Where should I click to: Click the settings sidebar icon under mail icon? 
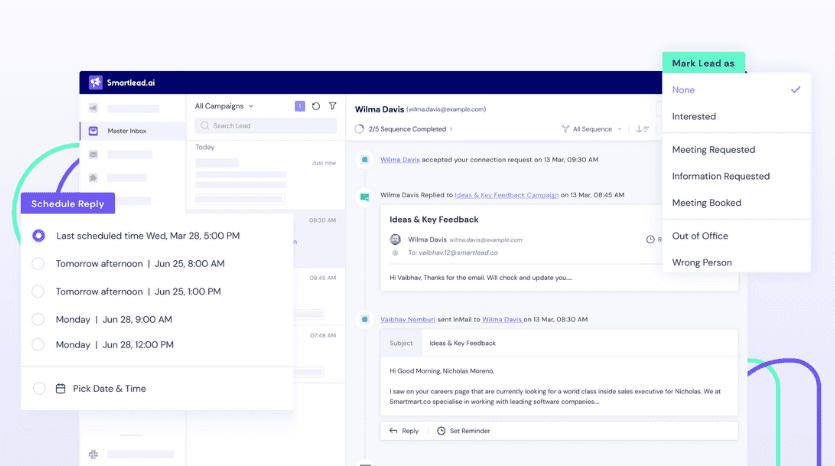click(x=93, y=177)
